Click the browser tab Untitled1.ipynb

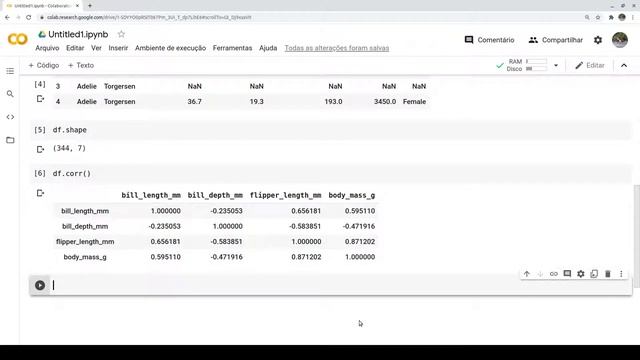(41, 6)
